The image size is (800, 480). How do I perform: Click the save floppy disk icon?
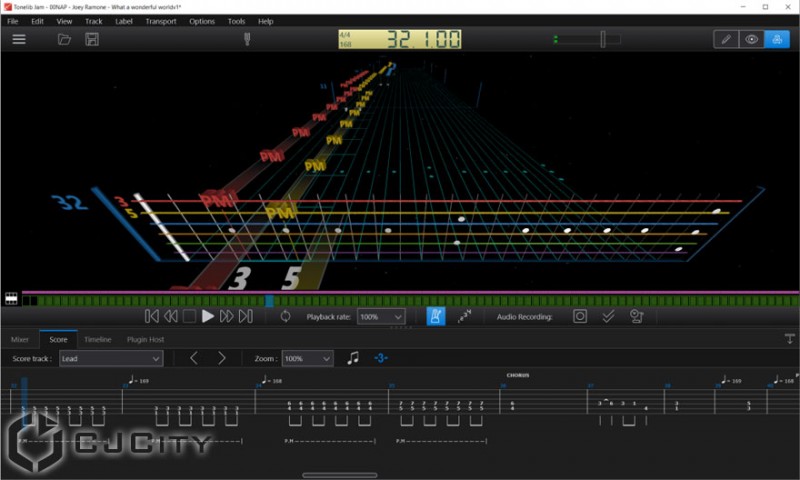tap(92, 39)
